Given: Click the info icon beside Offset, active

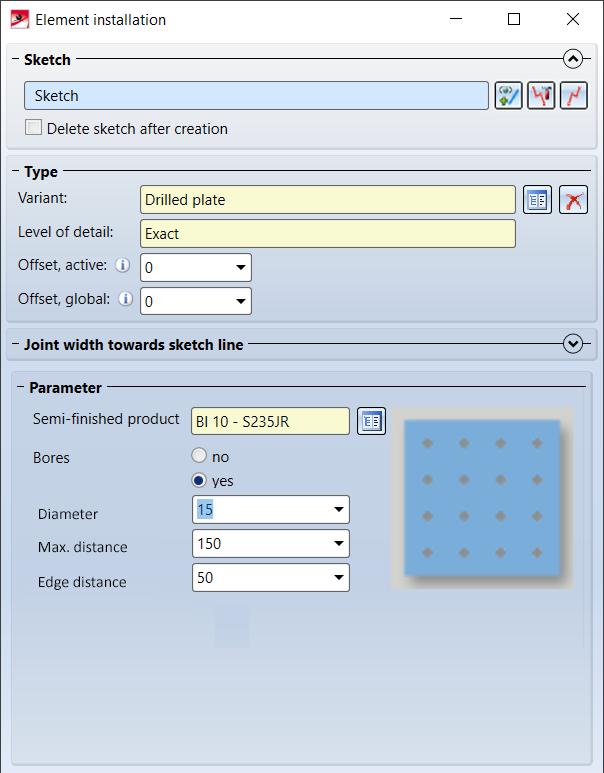Looking at the screenshot, I should [124, 266].
